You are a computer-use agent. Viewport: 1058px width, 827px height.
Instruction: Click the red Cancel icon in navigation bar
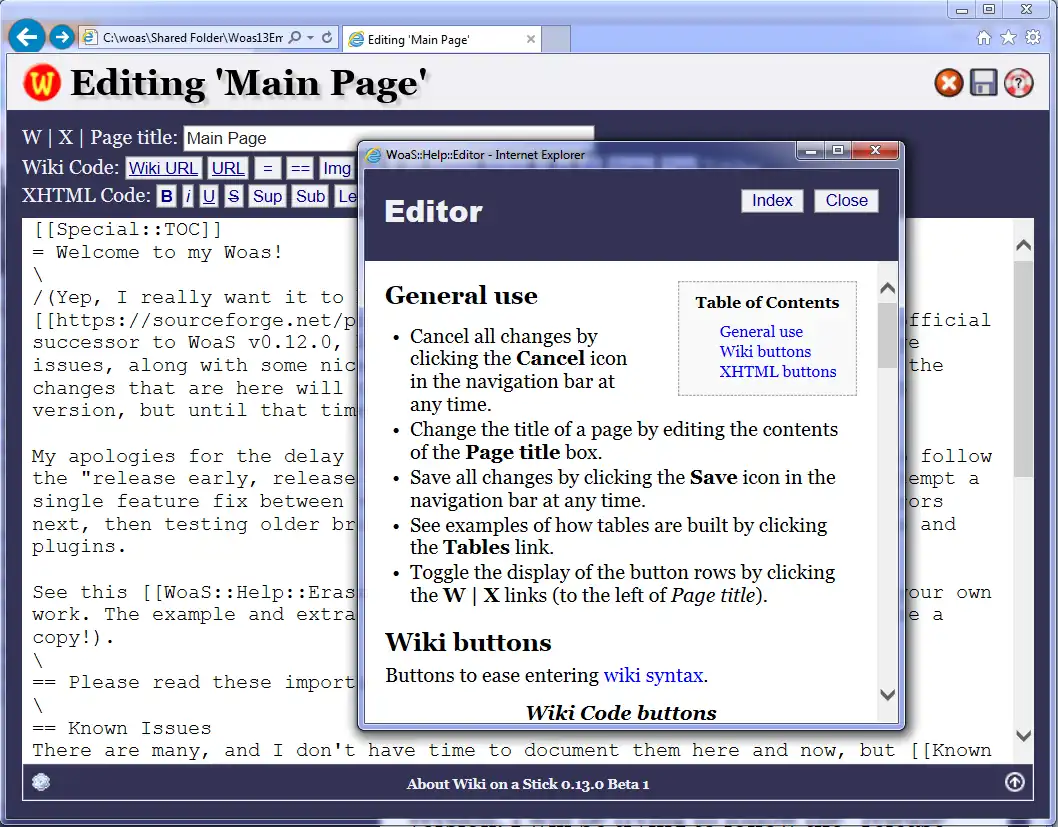pyautogui.click(x=949, y=83)
